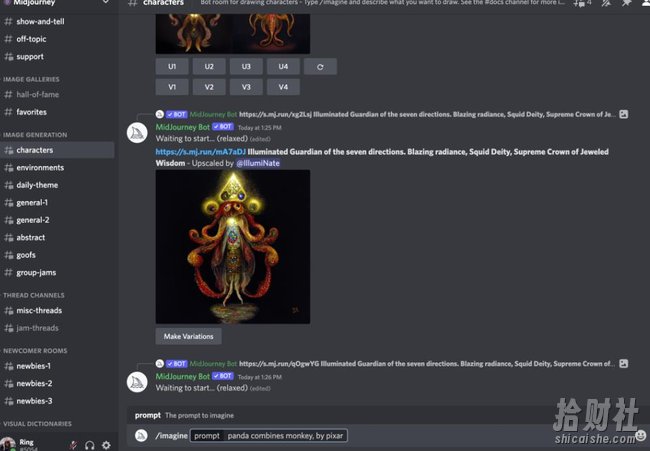The width and height of the screenshot is (650, 451).
Task: Open pinned messages in header
Action: click(626, 3)
